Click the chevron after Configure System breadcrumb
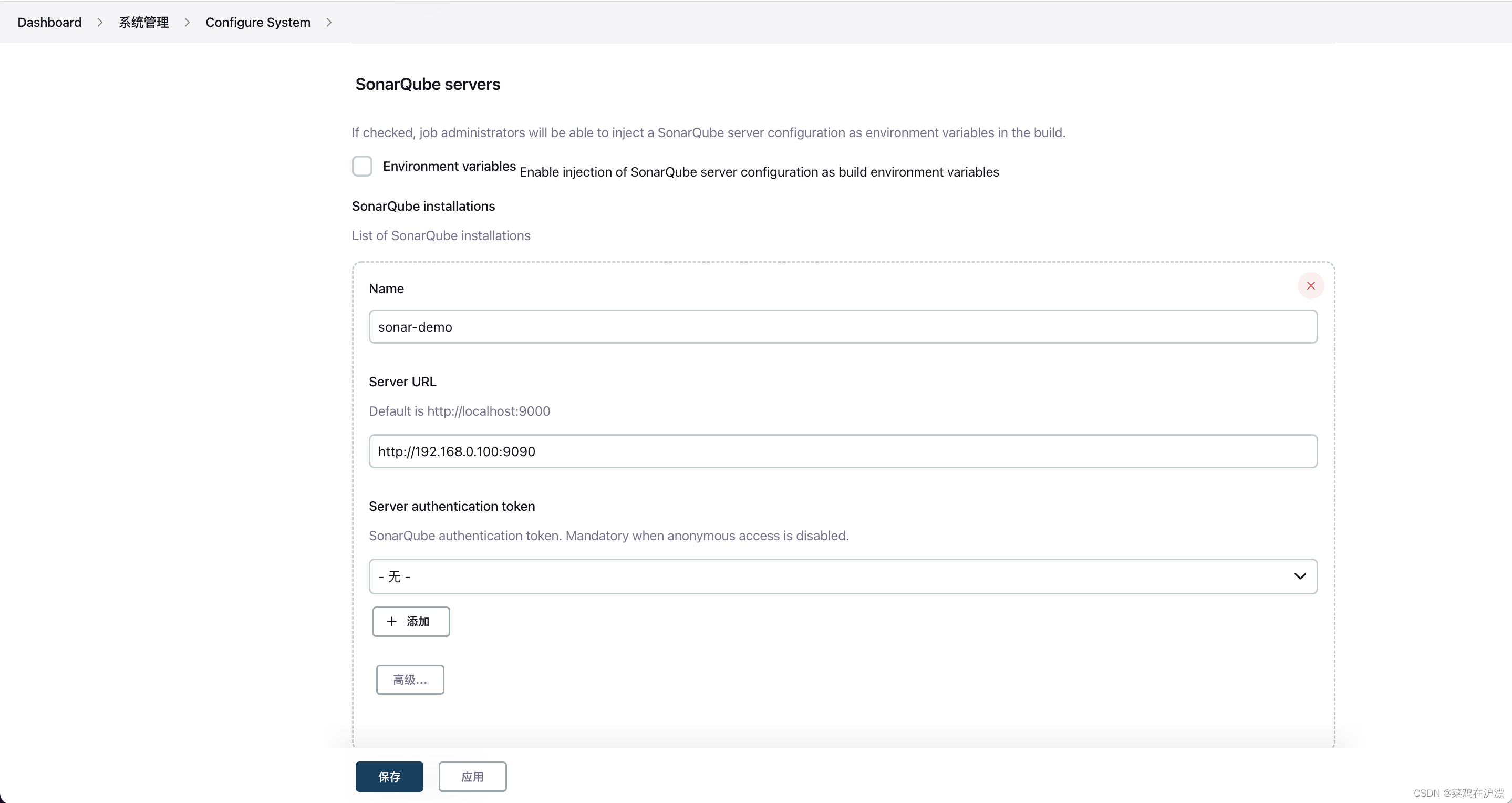The height and width of the screenshot is (803, 1512). tap(329, 22)
